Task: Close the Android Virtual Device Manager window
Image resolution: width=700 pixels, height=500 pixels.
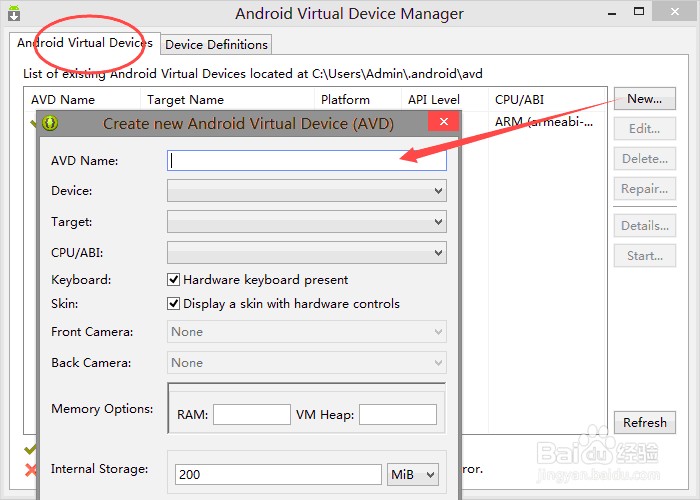Action: point(675,12)
